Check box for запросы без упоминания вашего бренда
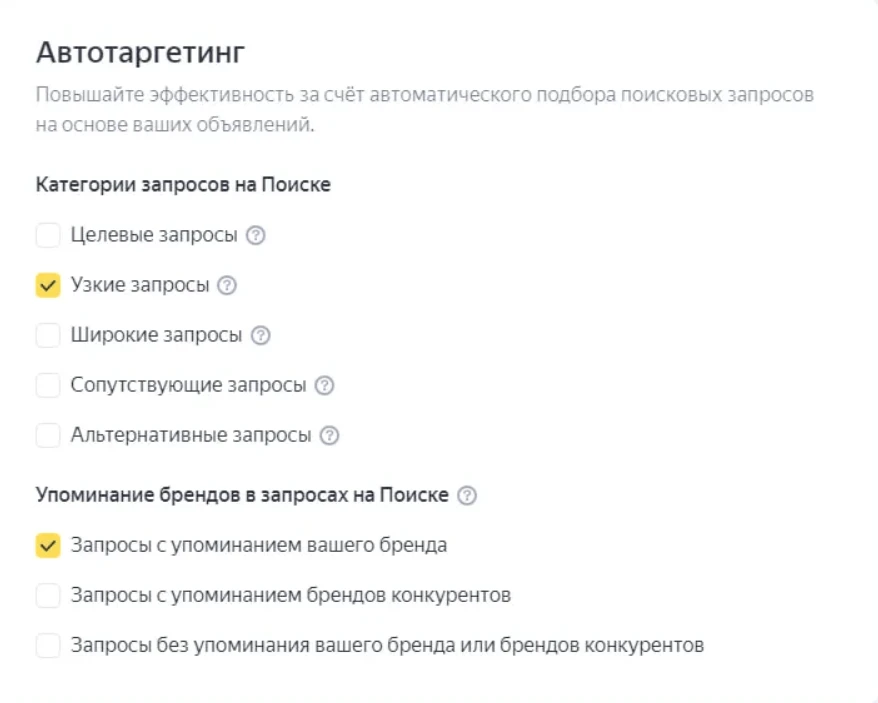 [48, 645]
